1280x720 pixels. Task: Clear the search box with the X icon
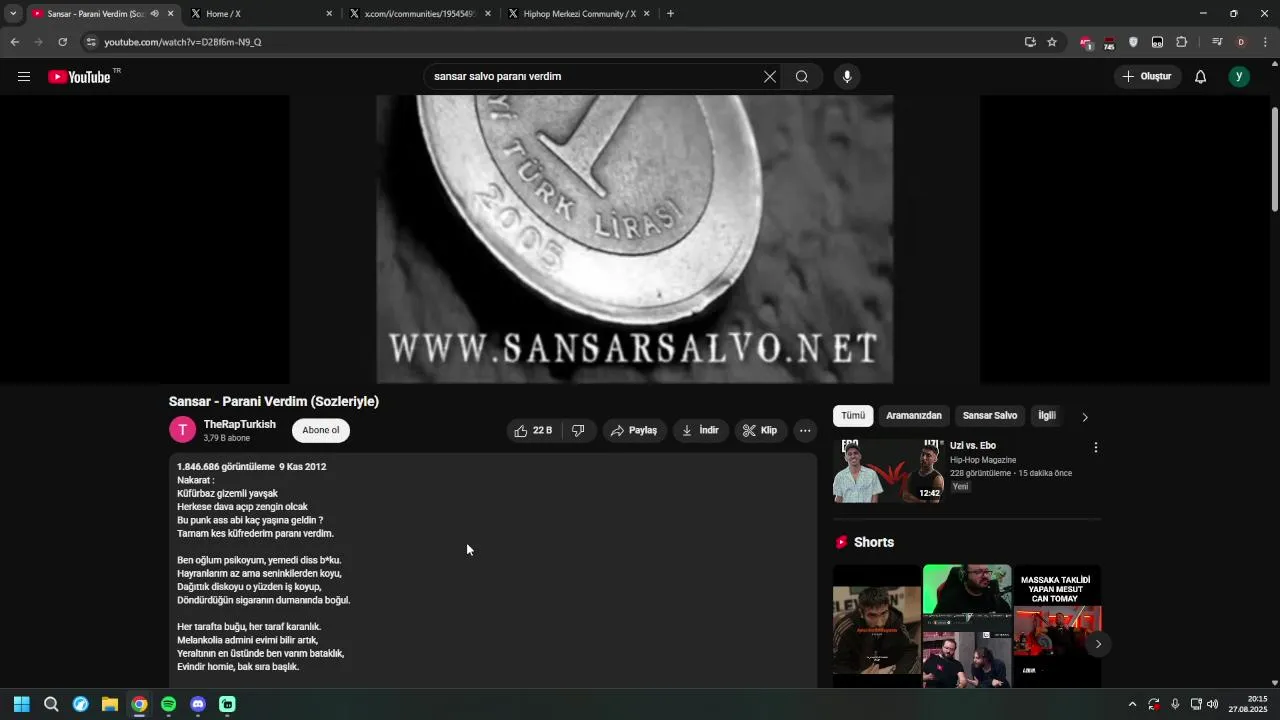(770, 77)
